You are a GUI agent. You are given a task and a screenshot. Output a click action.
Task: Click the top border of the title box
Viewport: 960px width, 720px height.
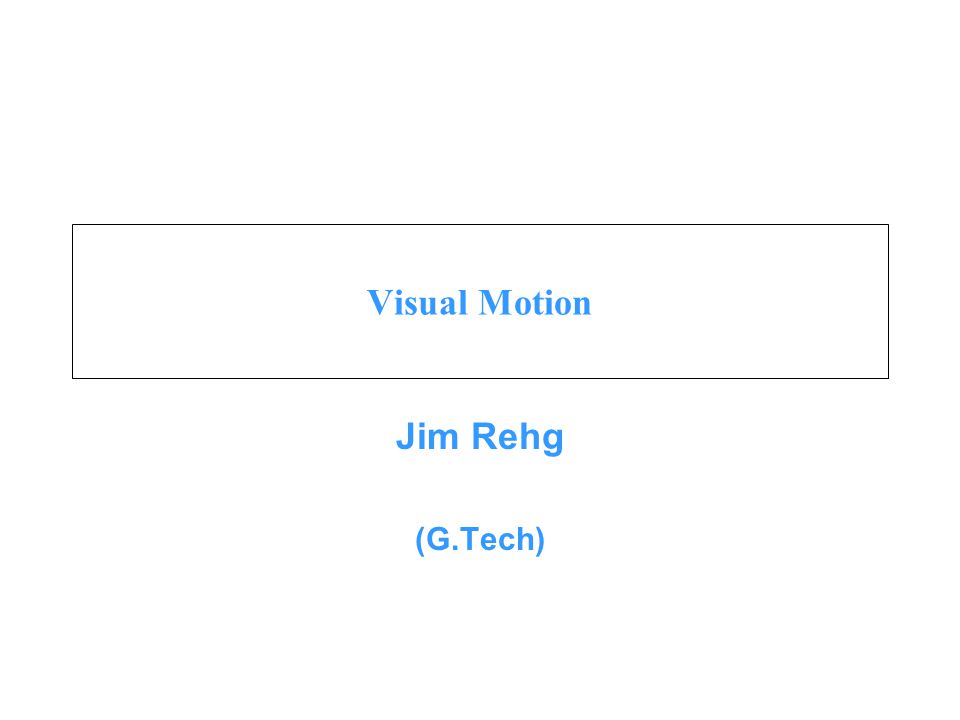480,225
